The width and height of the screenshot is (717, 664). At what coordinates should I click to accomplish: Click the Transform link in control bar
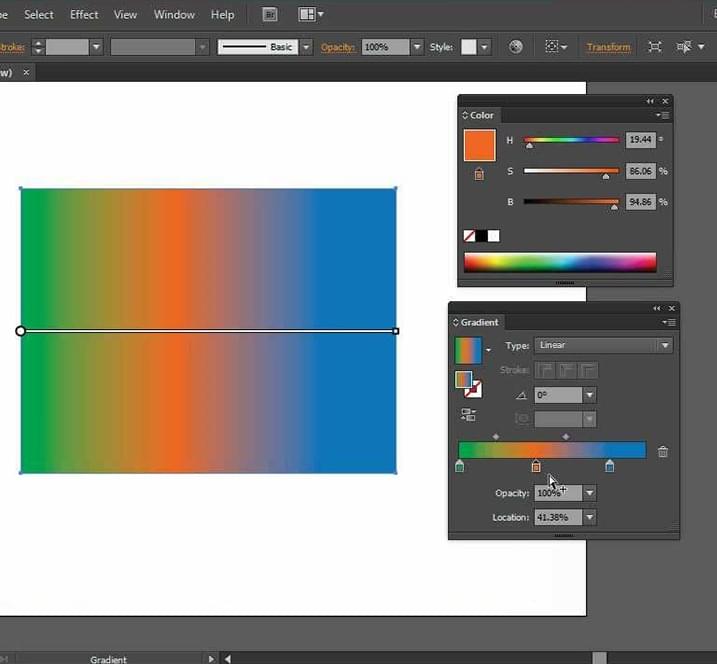point(608,47)
